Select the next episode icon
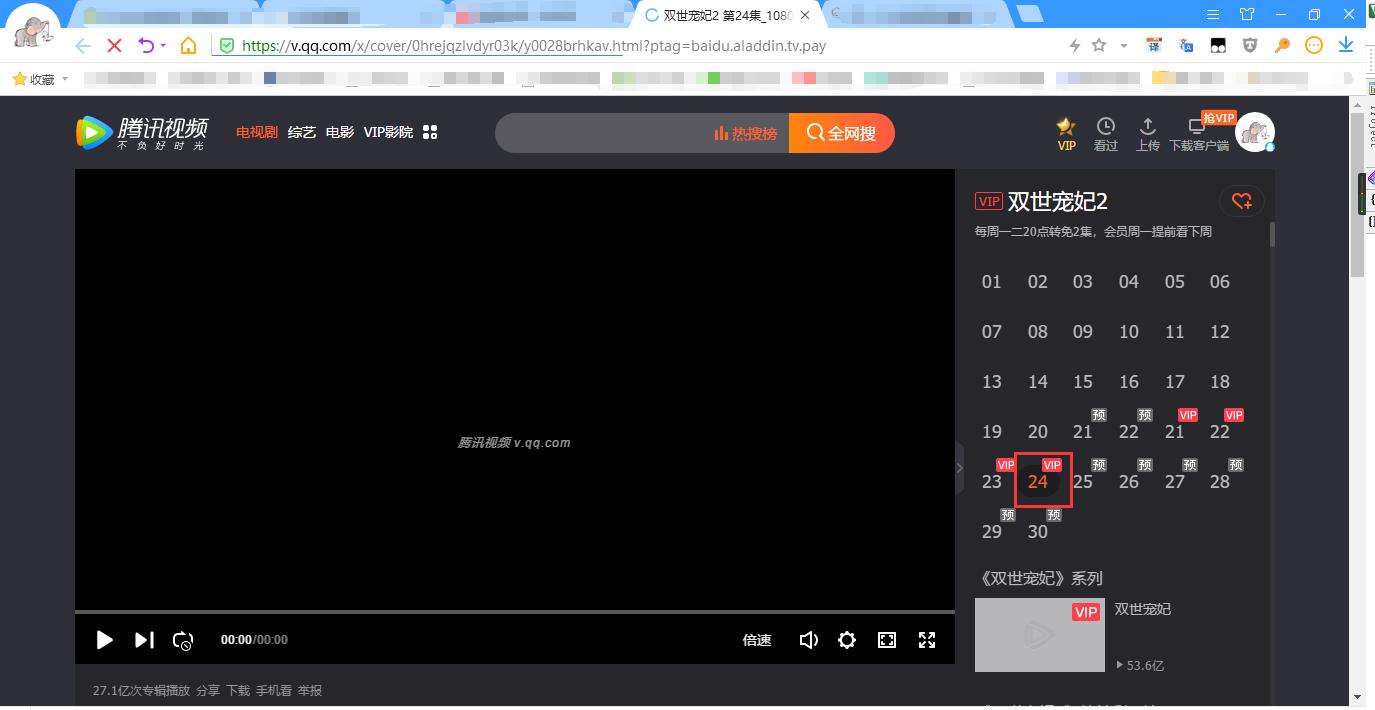Screen dimensions: 1375x710 143,640
